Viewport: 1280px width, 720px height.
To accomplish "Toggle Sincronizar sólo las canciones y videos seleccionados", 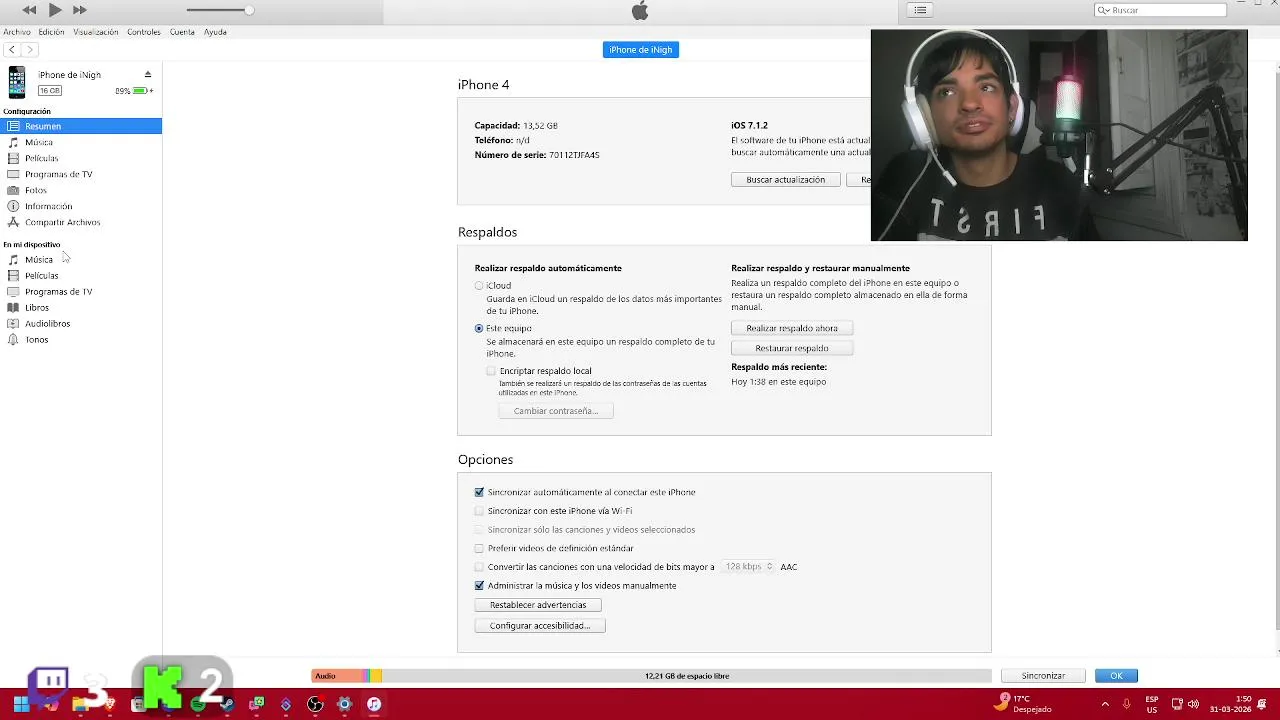I will pos(479,530).
